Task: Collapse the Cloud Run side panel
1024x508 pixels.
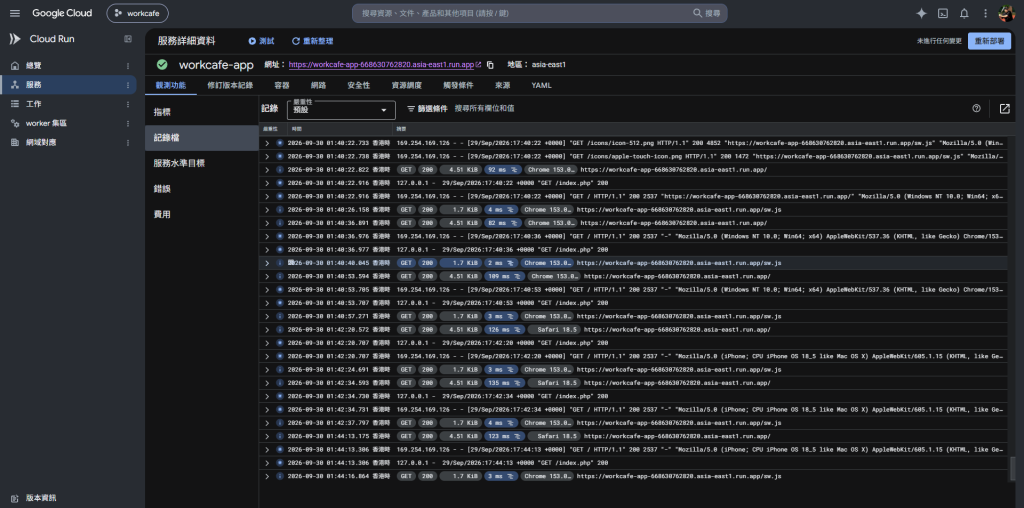Action: tap(128, 39)
